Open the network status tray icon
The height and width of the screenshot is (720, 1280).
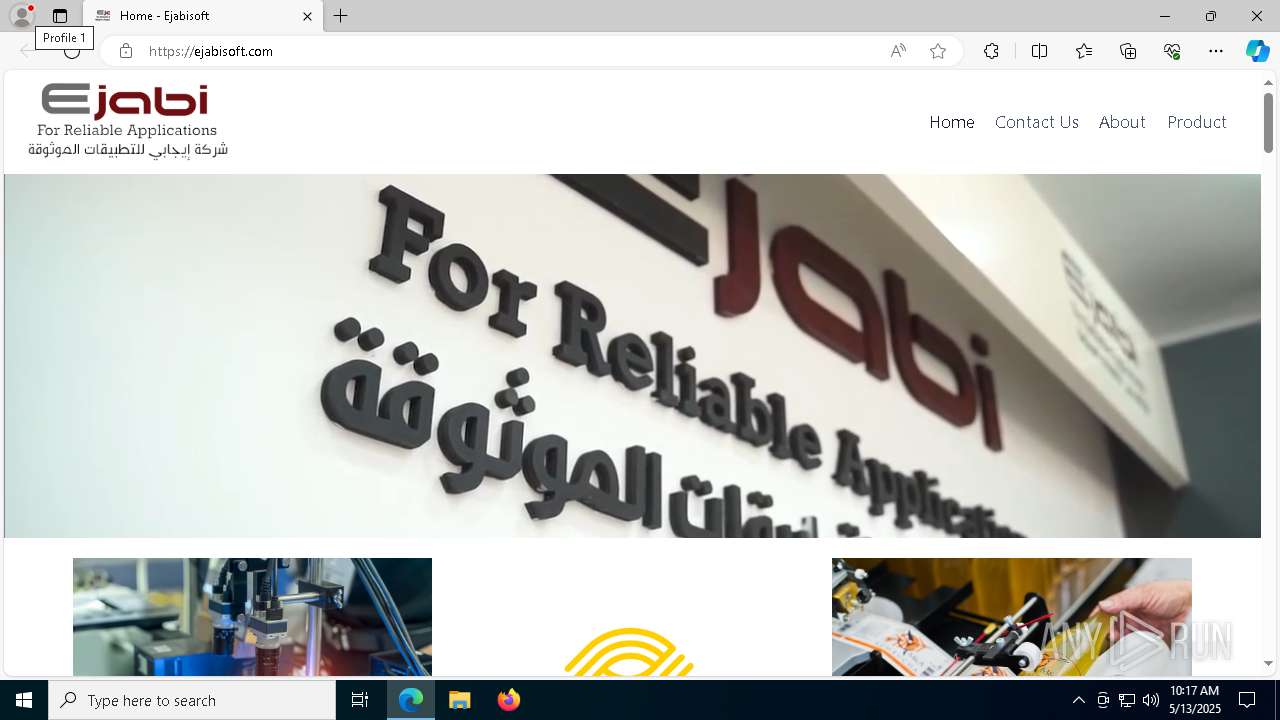pyautogui.click(x=1127, y=700)
